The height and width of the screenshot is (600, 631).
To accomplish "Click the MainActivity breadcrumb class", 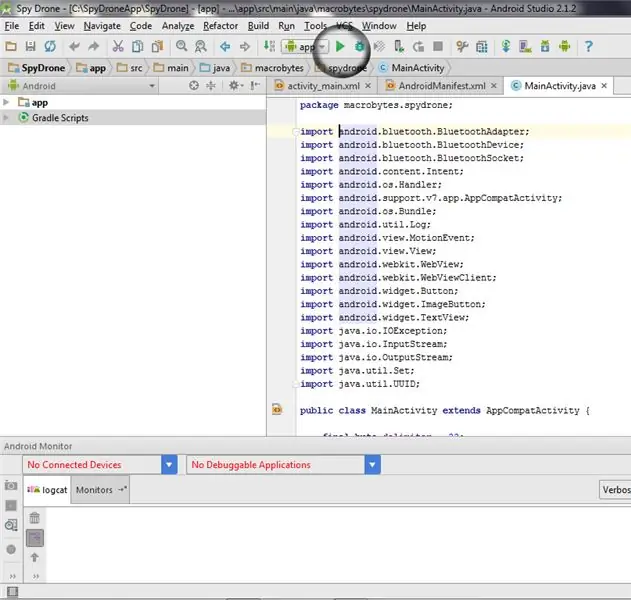I will pos(411,68).
